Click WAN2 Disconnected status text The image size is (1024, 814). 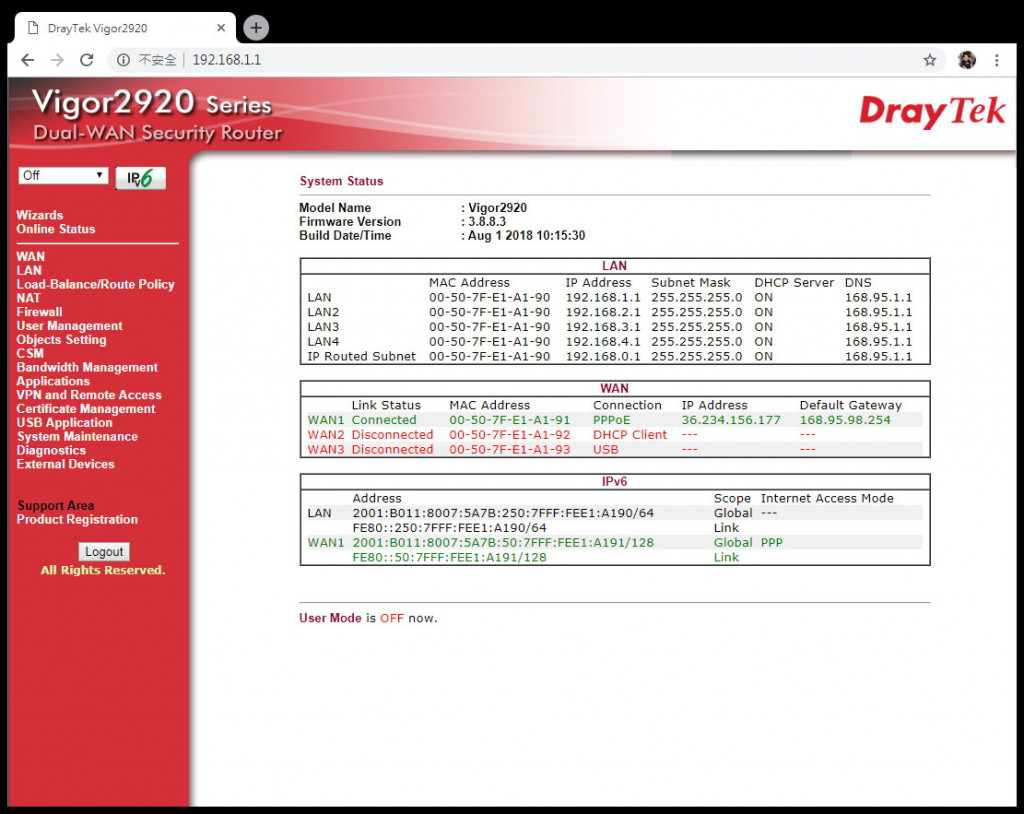(x=392, y=434)
